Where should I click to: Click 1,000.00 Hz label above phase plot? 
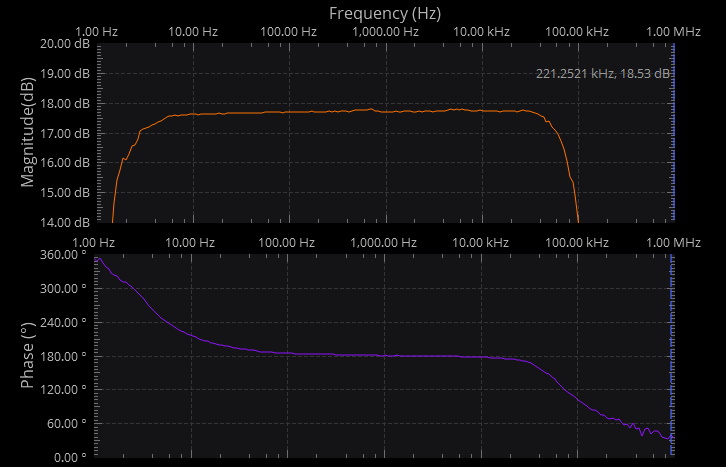coord(383,243)
